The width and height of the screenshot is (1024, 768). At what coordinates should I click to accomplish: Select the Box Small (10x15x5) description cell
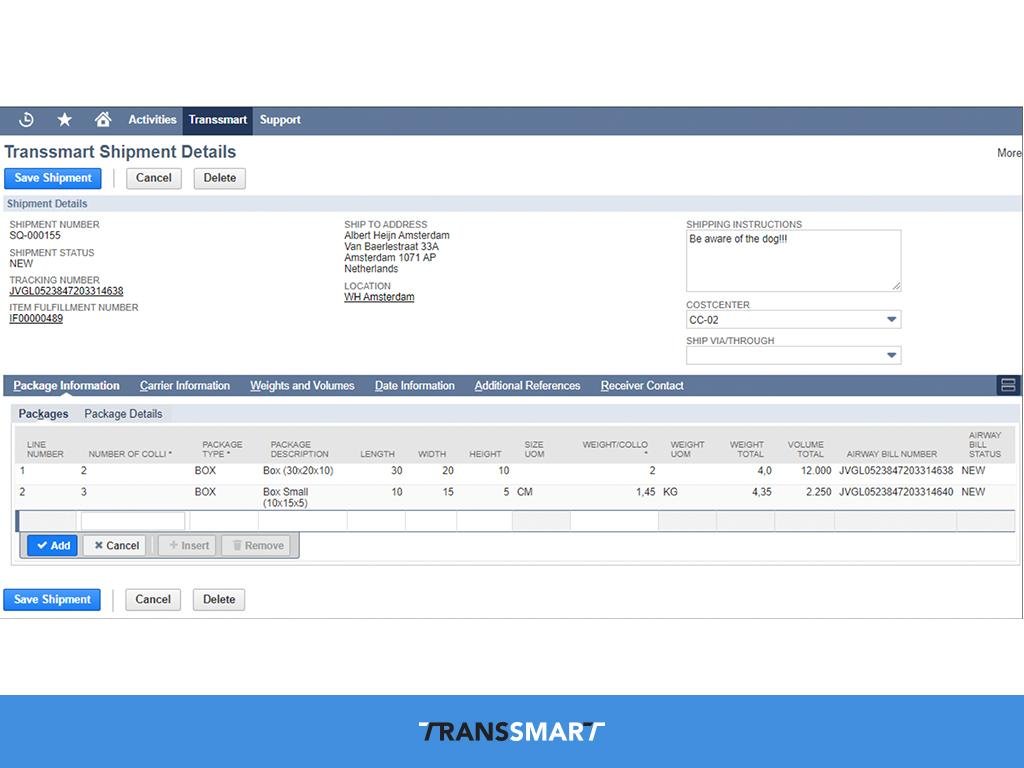286,498
